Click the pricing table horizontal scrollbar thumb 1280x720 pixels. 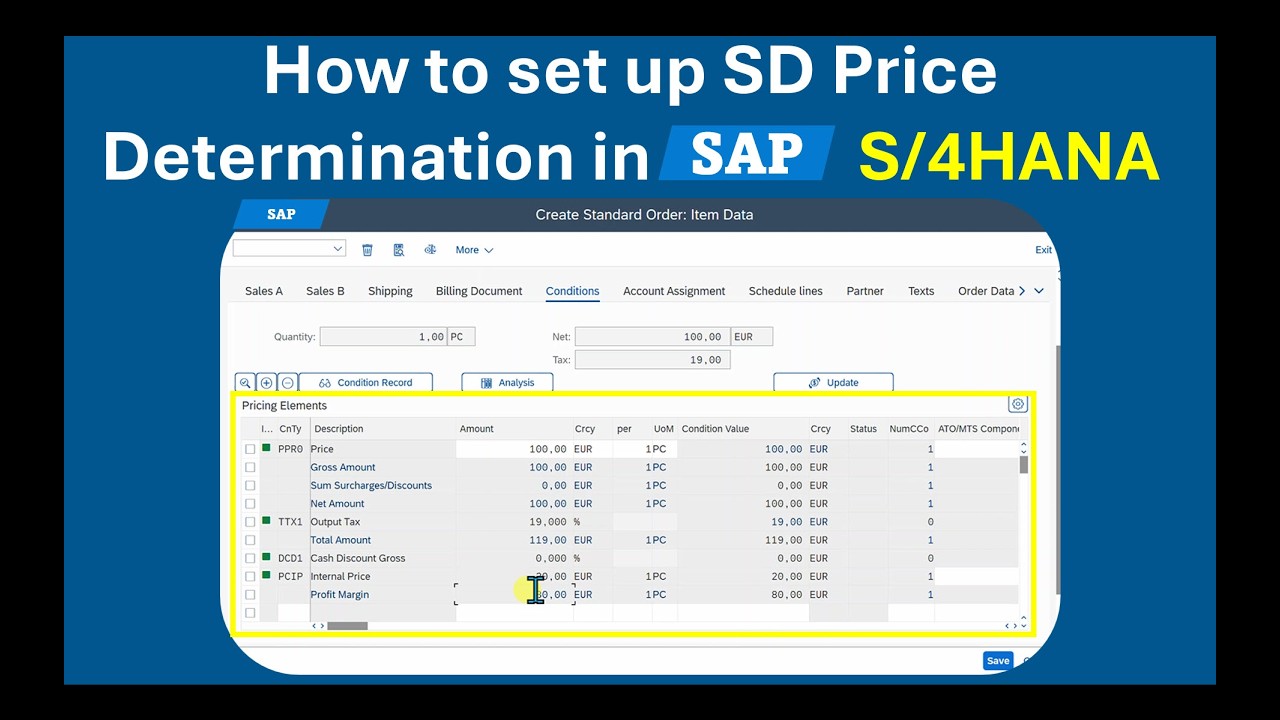click(x=347, y=626)
